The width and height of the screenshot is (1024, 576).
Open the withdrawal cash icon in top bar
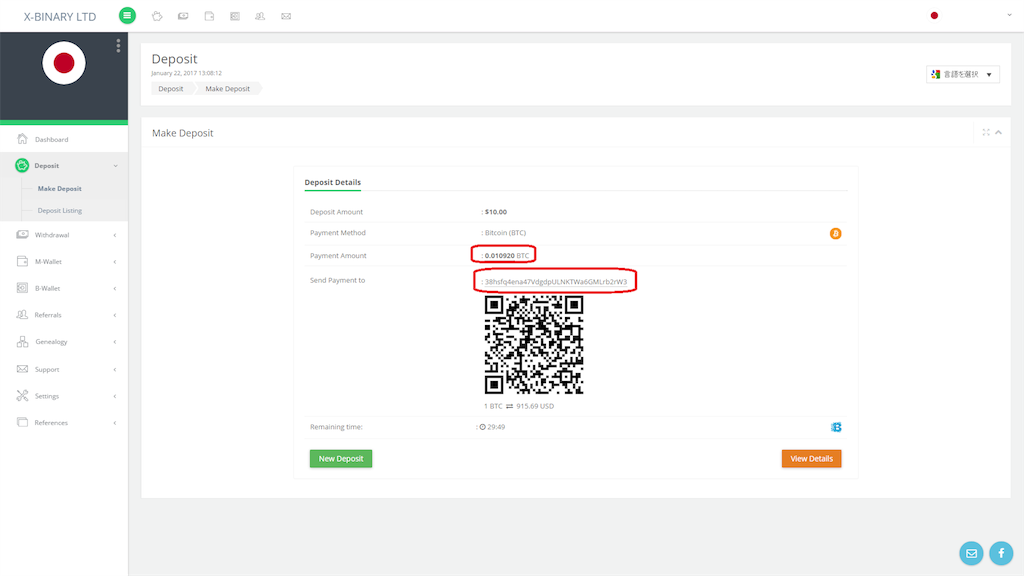[183, 16]
